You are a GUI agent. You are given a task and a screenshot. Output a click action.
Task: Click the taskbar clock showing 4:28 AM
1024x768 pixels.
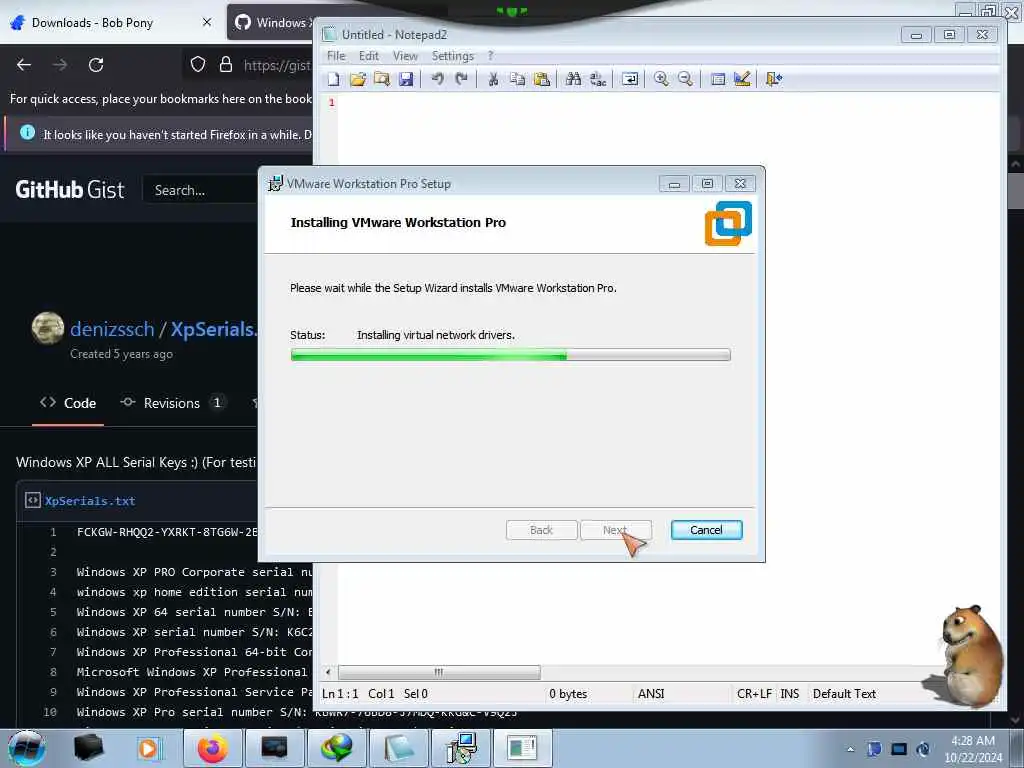click(x=973, y=749)
